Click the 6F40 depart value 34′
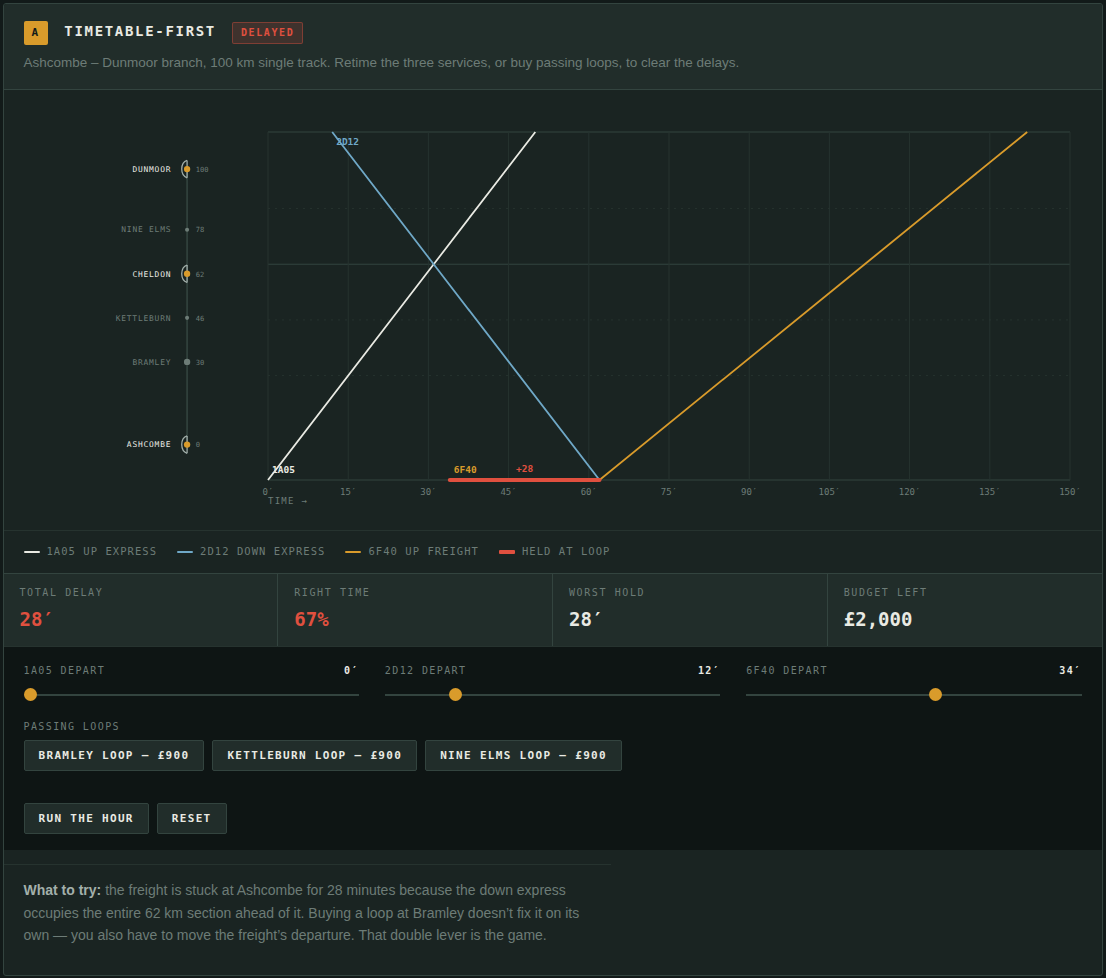Screen dimensions: 1106x978 pyautogui.click(x=1069, y=671)
